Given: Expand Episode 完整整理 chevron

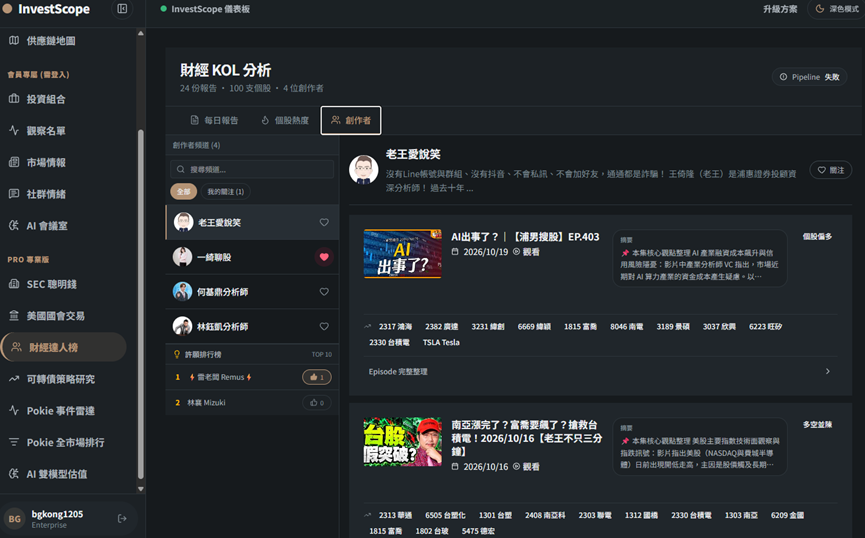Looking at the screenshot, I should point(827,371).
